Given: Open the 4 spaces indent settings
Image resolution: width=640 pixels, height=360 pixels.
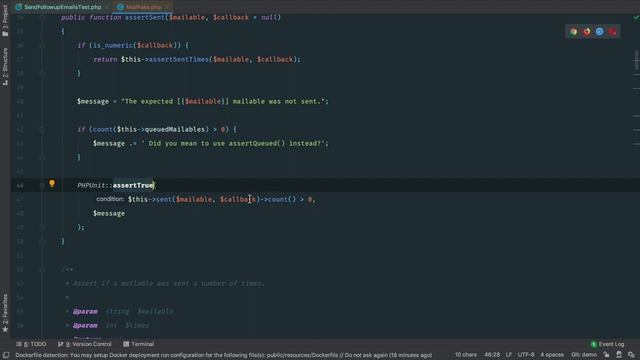Looking at the screenshot, I should [x=552, y=355].
